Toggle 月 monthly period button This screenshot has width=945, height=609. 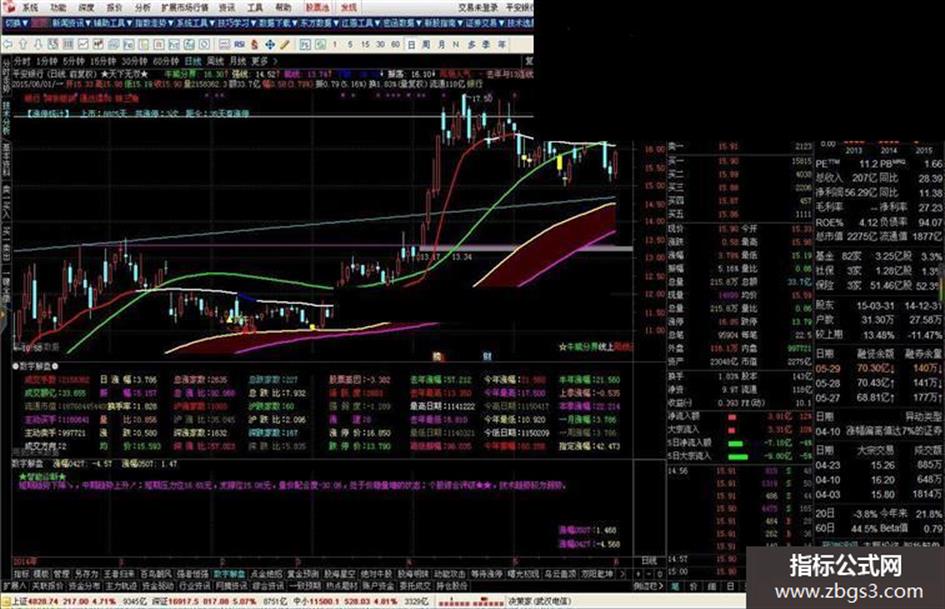coord(441,44)
